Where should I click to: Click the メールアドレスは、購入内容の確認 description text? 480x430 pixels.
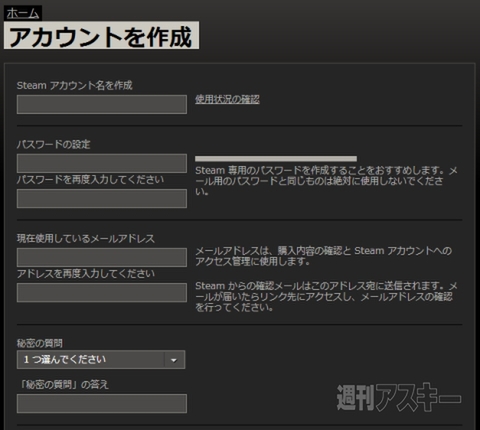pyautogui.click(x=324, y=256)
